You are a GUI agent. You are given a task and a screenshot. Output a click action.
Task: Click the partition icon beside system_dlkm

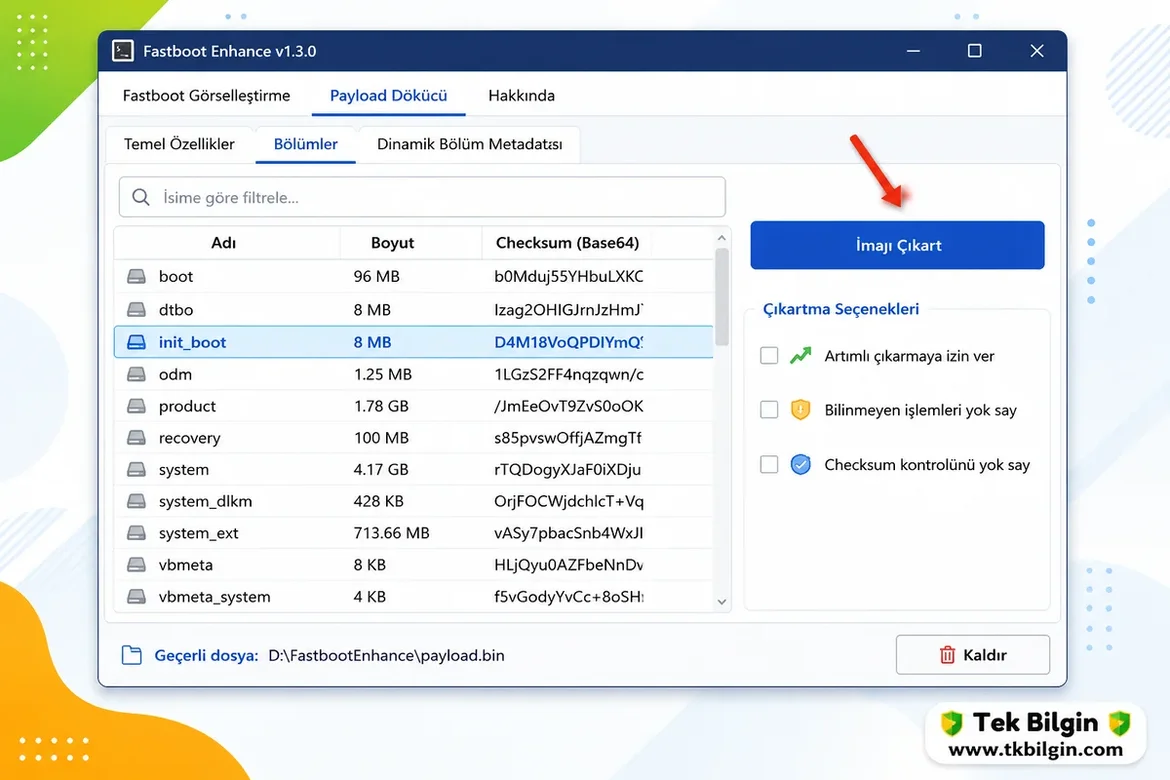pyautogui.click(x=136, y=501)
